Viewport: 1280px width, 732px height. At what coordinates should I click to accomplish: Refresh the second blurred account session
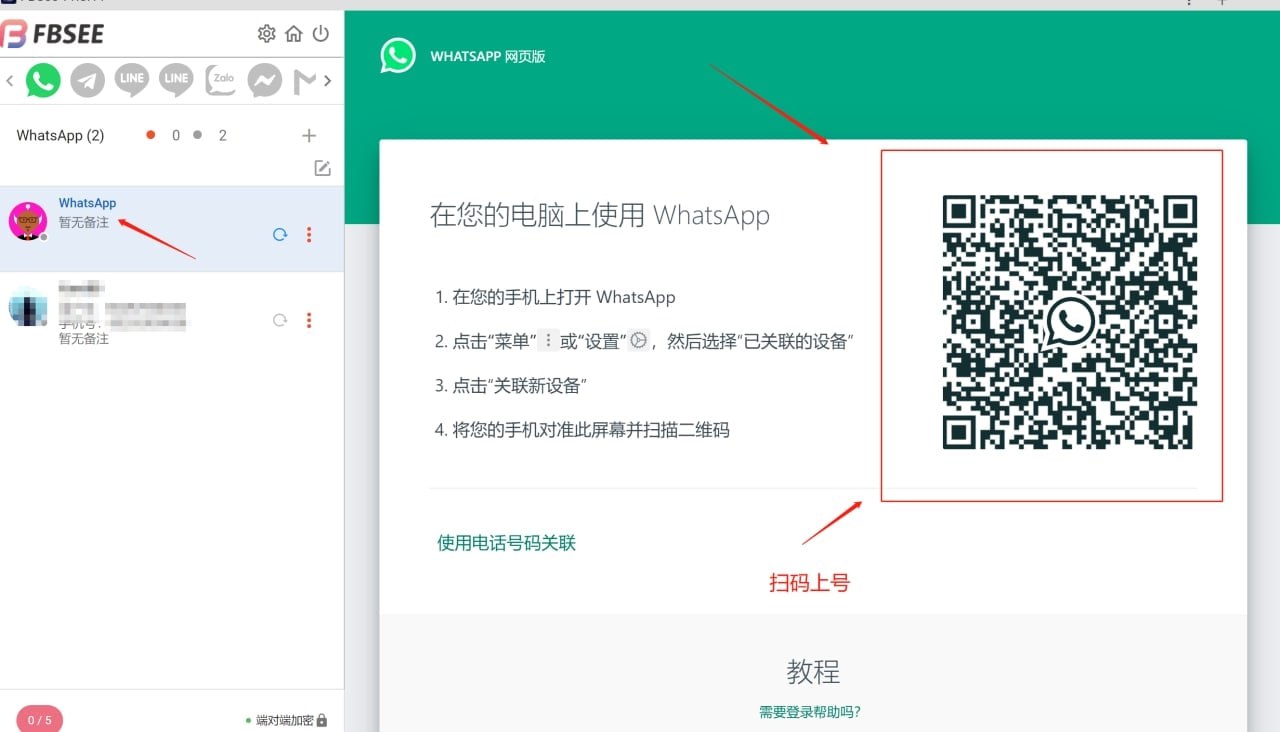(x=280, y=320)
